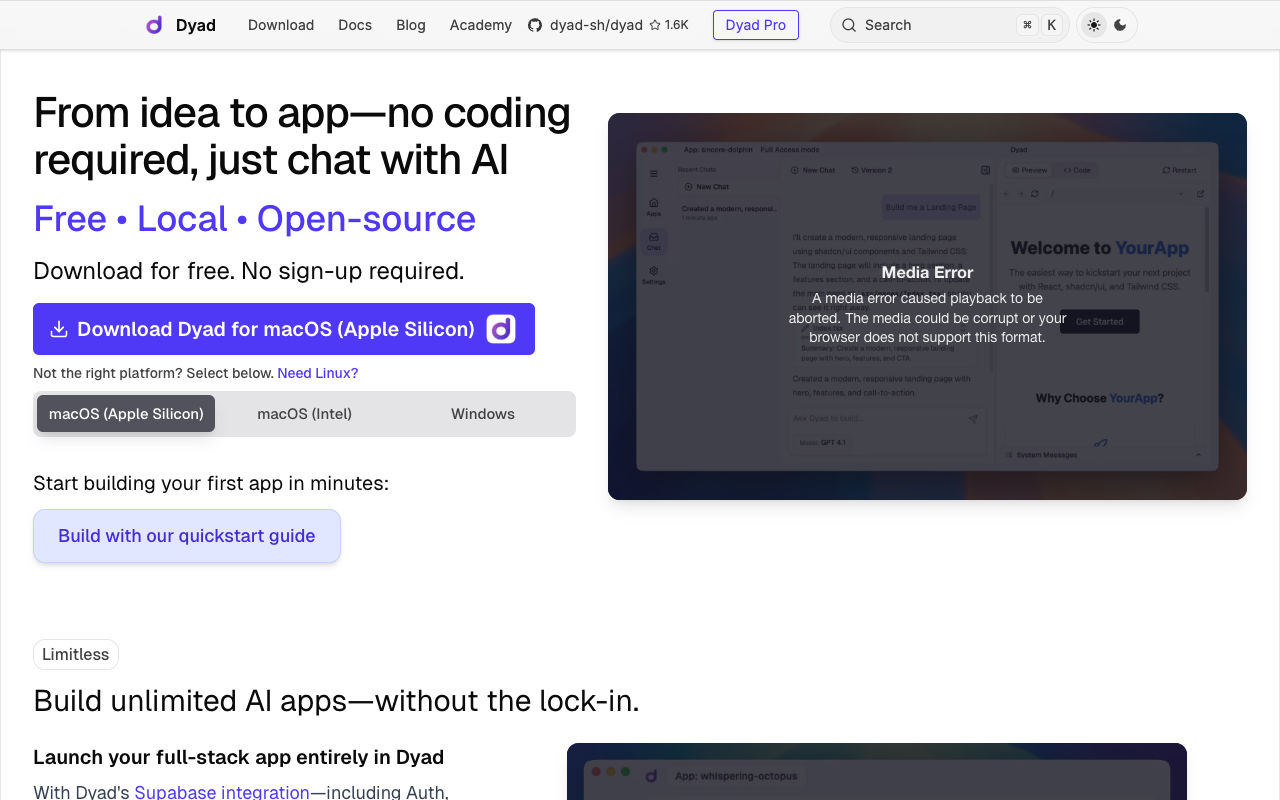
Task: Click the chevron dropdown in the preview address bar
Action: [1182, 193]
